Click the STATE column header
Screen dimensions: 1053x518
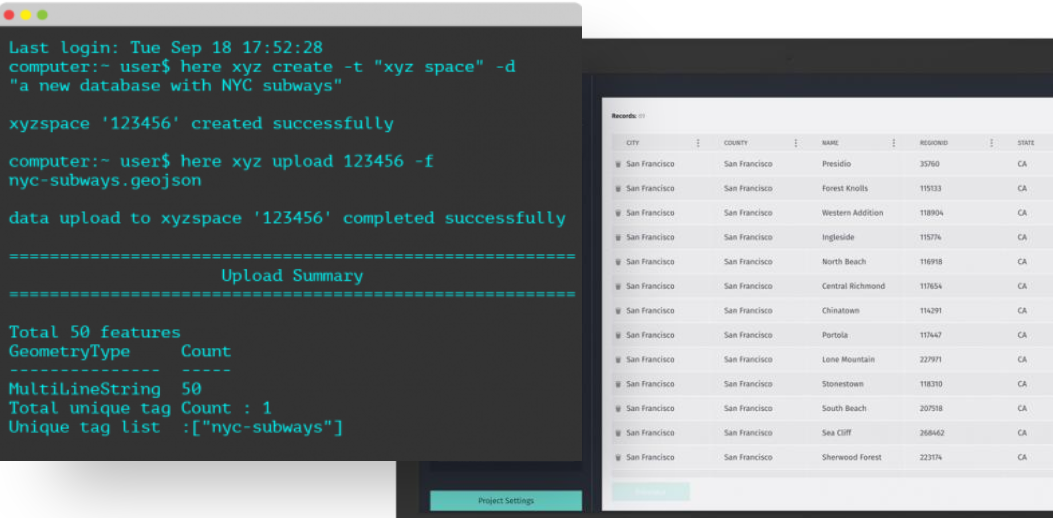coord(1025,143)
